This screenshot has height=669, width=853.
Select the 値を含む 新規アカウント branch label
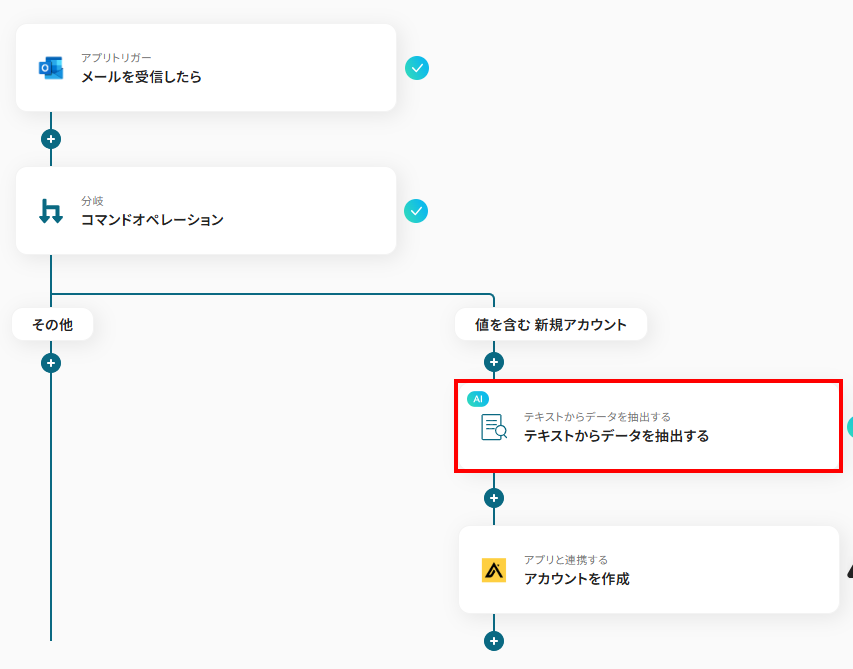pos(550,323)
